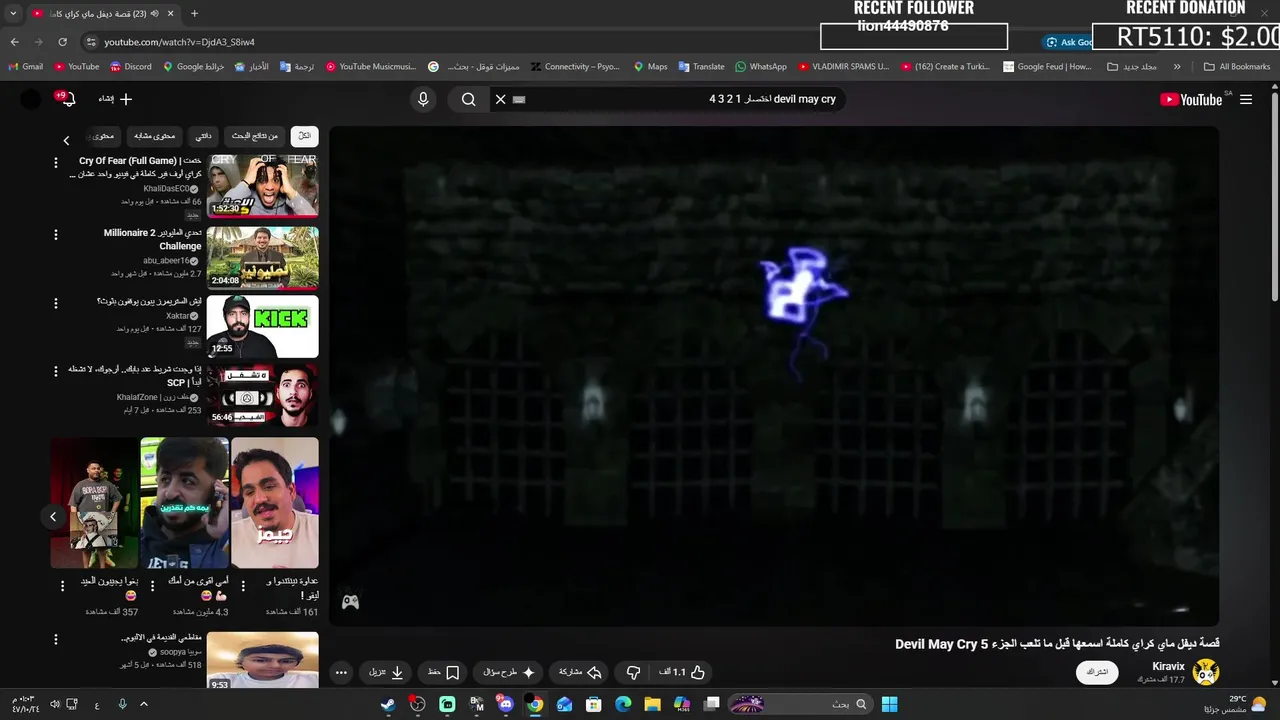This screenshot has height=720, width=1280.
Task: Open the account avatar menu
Action: coord(31,99)
